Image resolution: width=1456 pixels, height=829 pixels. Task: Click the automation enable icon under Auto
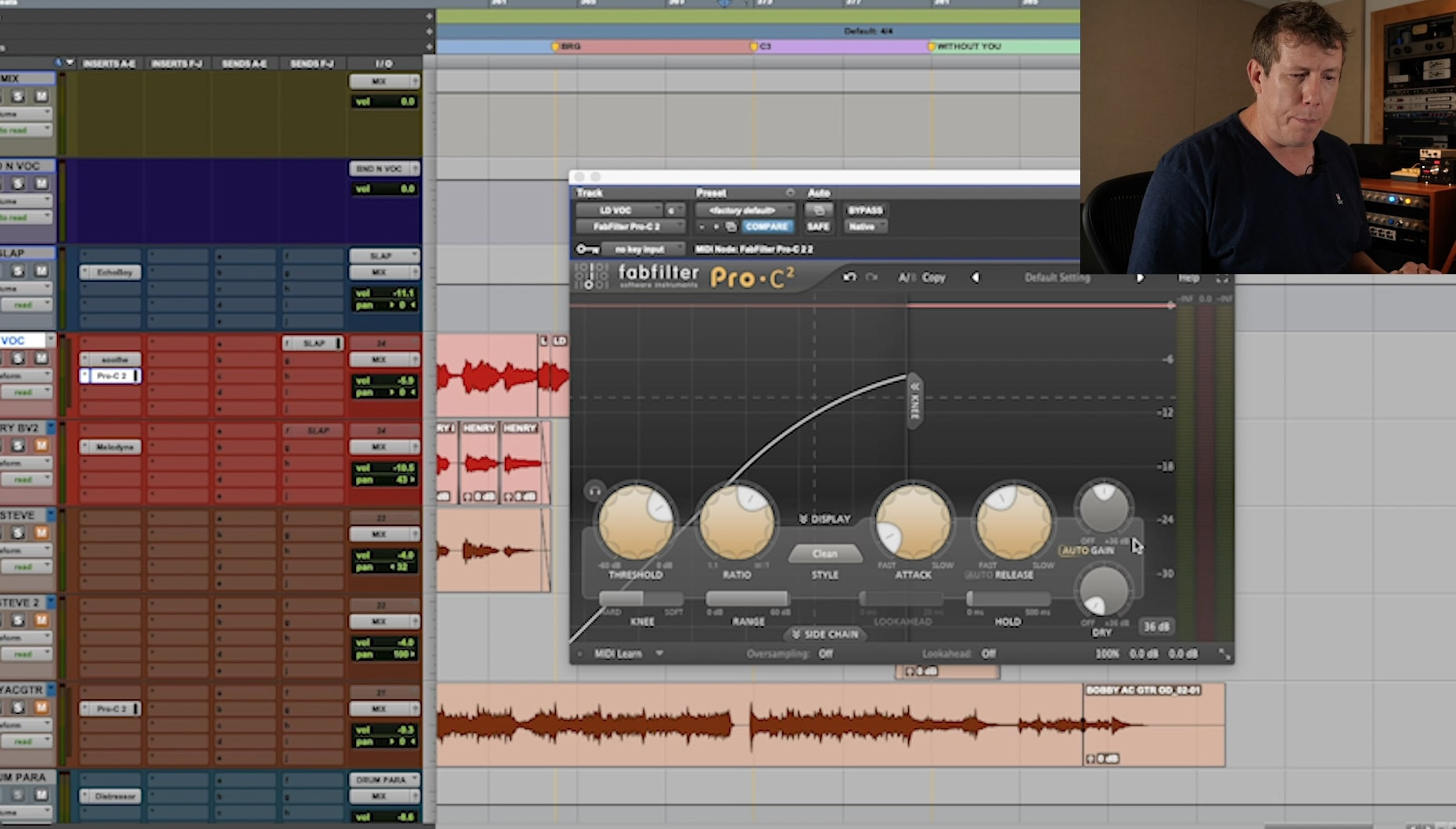tap(818, 210)
